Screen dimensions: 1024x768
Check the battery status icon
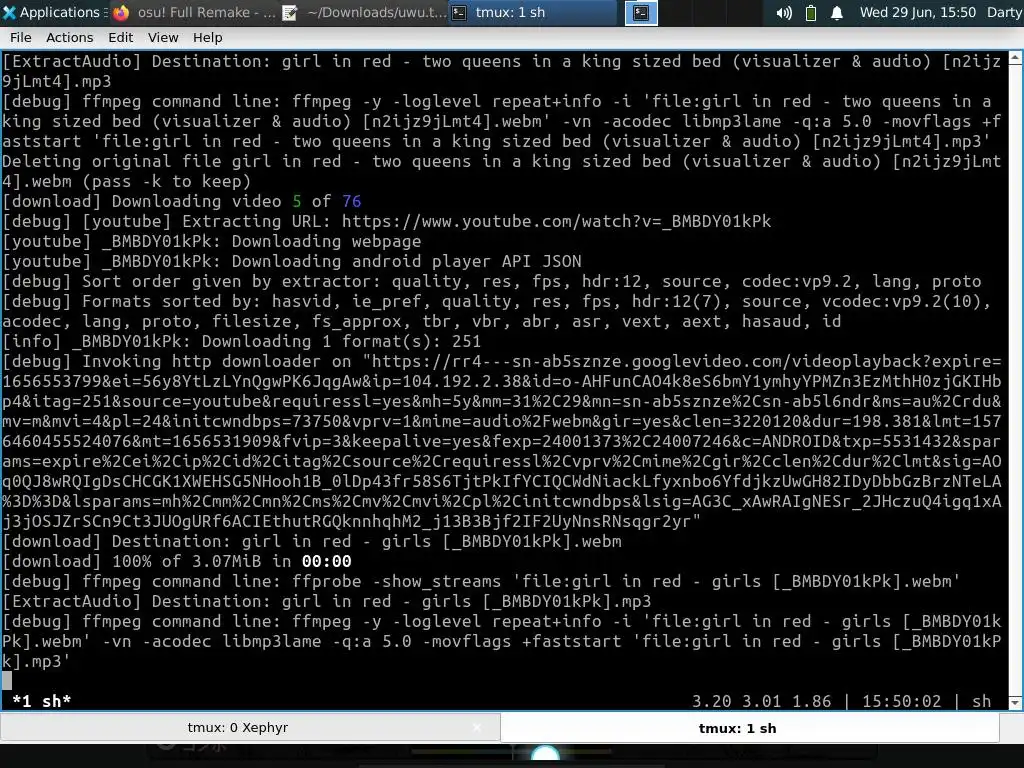click(x=810, y=13)
